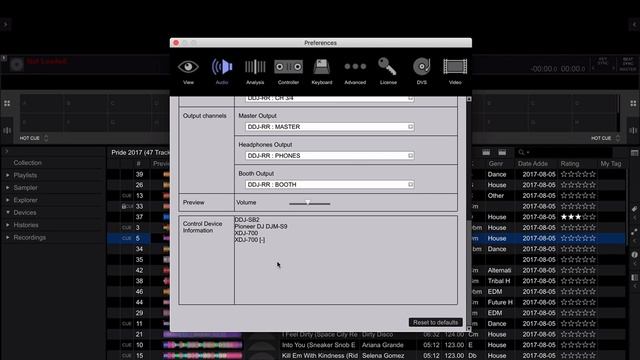
Task: Click the track search magnifier icon
Action: [521, 153]
